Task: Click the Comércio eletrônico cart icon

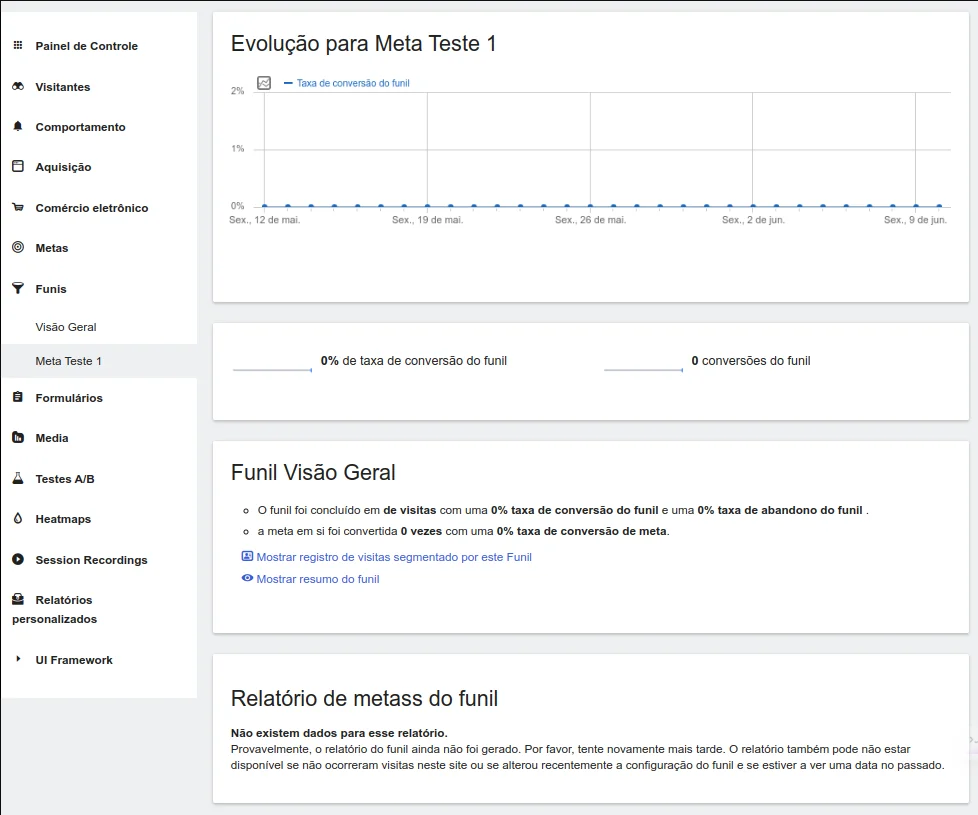Action: pos(18,208)
